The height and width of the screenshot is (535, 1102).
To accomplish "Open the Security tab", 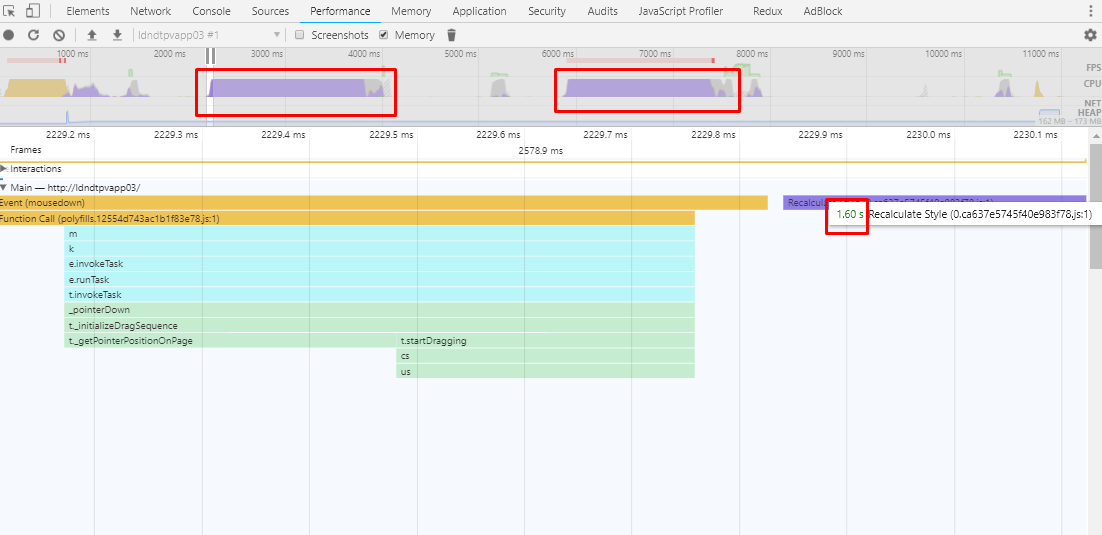I will (547, 11).
